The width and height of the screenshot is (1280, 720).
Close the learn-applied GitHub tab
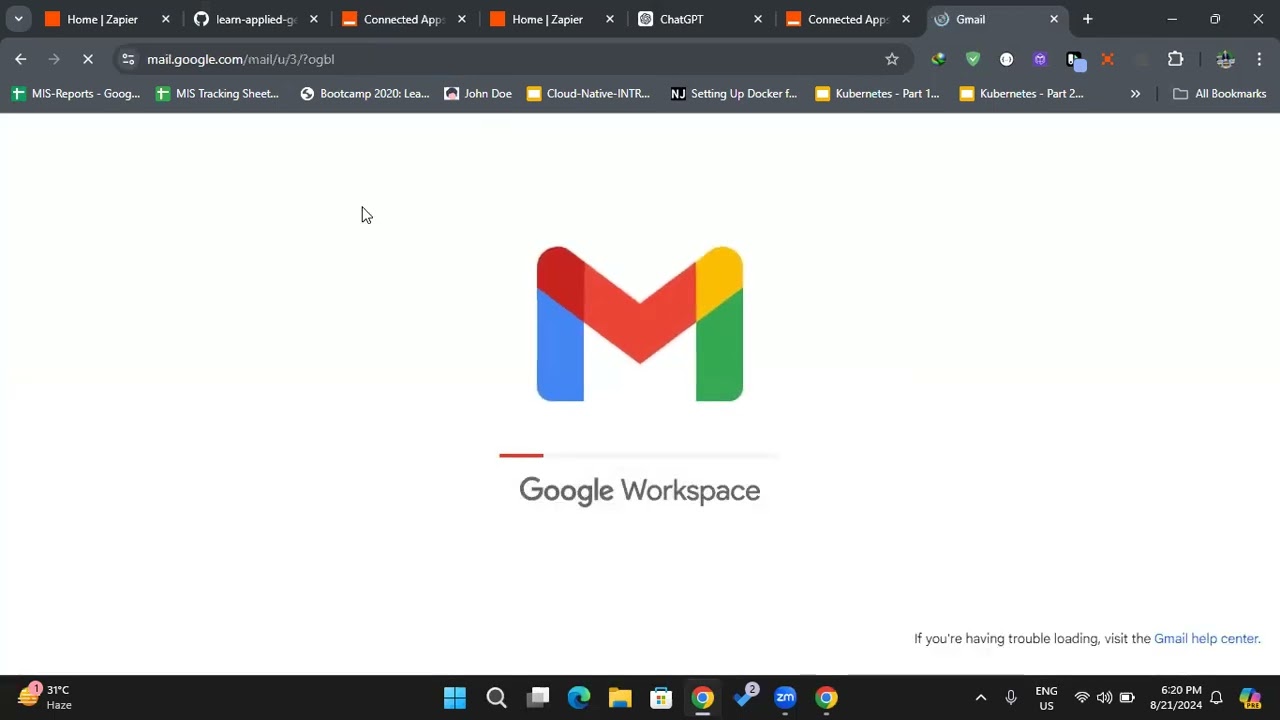pos(314,19)
